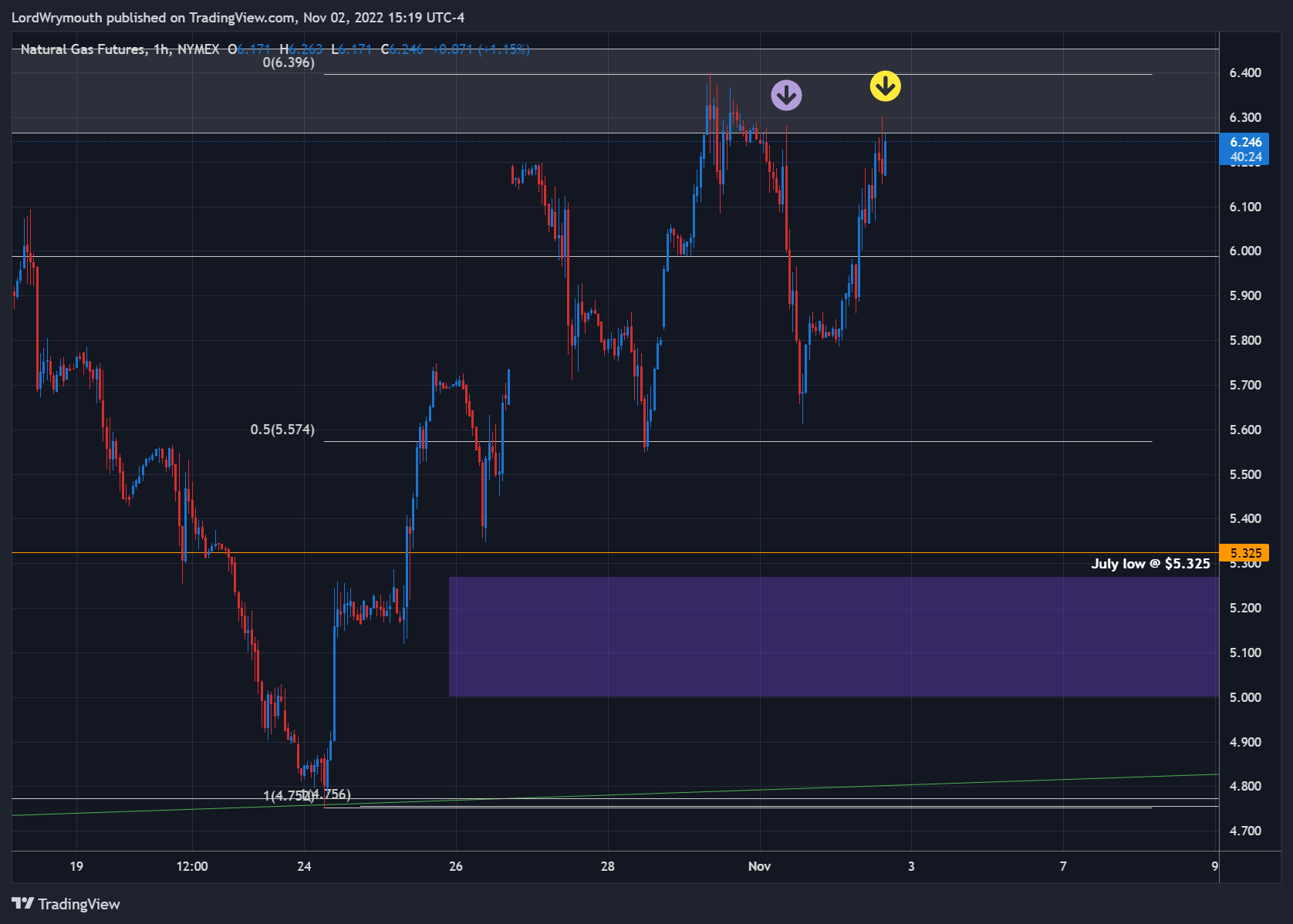Click 4.800 on the price axis
The height and width of the screenshot is (924, 1293).
coord(1245,787)
